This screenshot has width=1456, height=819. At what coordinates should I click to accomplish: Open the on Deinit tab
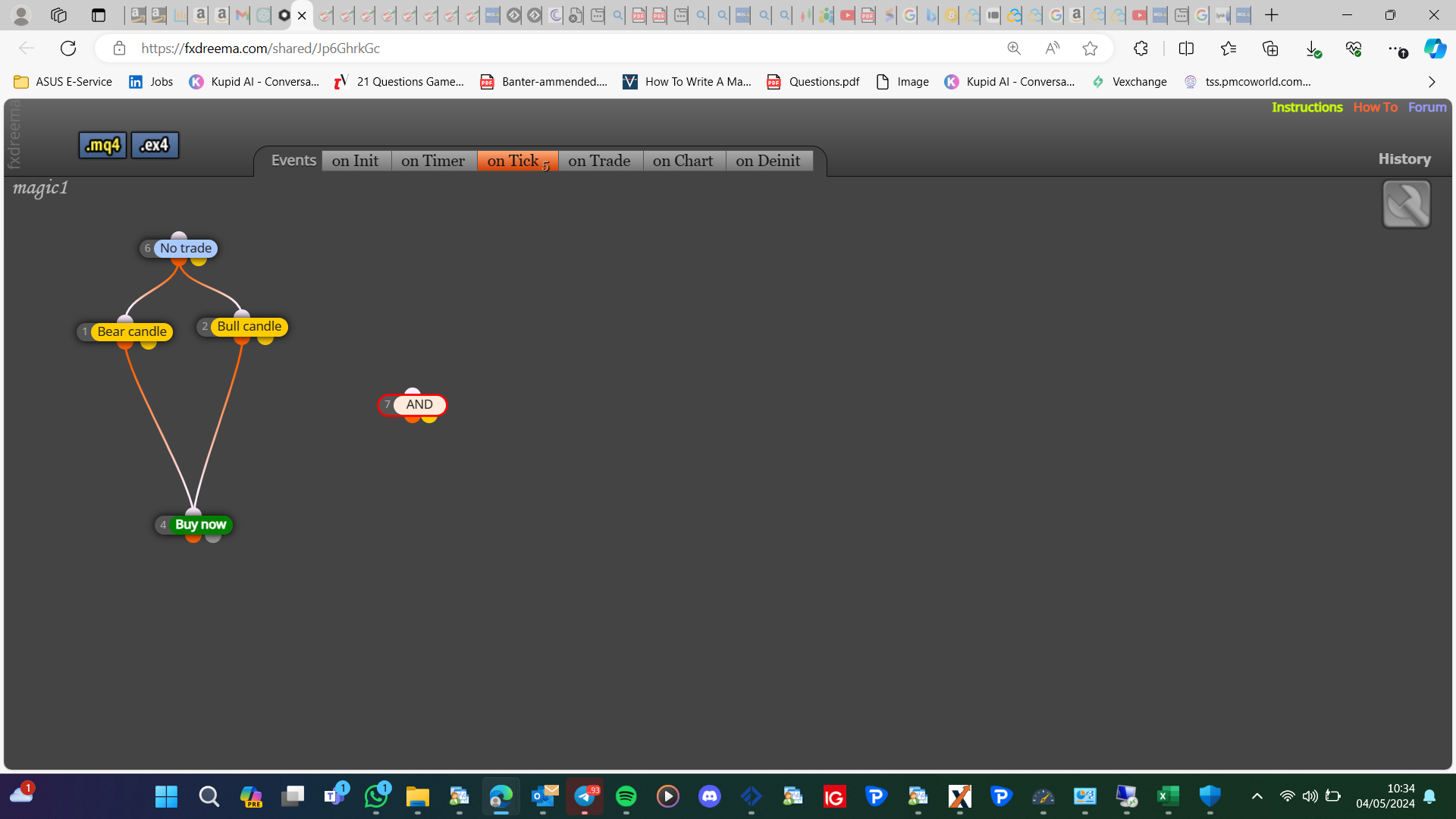[768, 161]
